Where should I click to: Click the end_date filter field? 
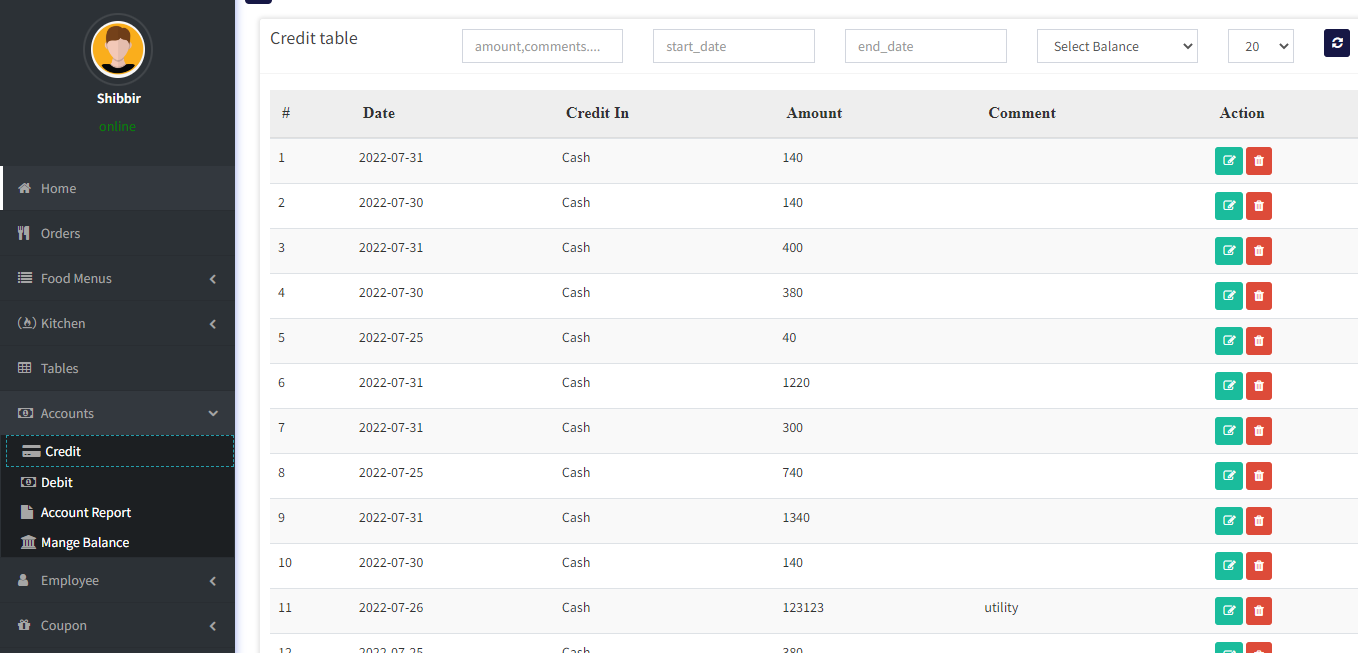point(926,46)
